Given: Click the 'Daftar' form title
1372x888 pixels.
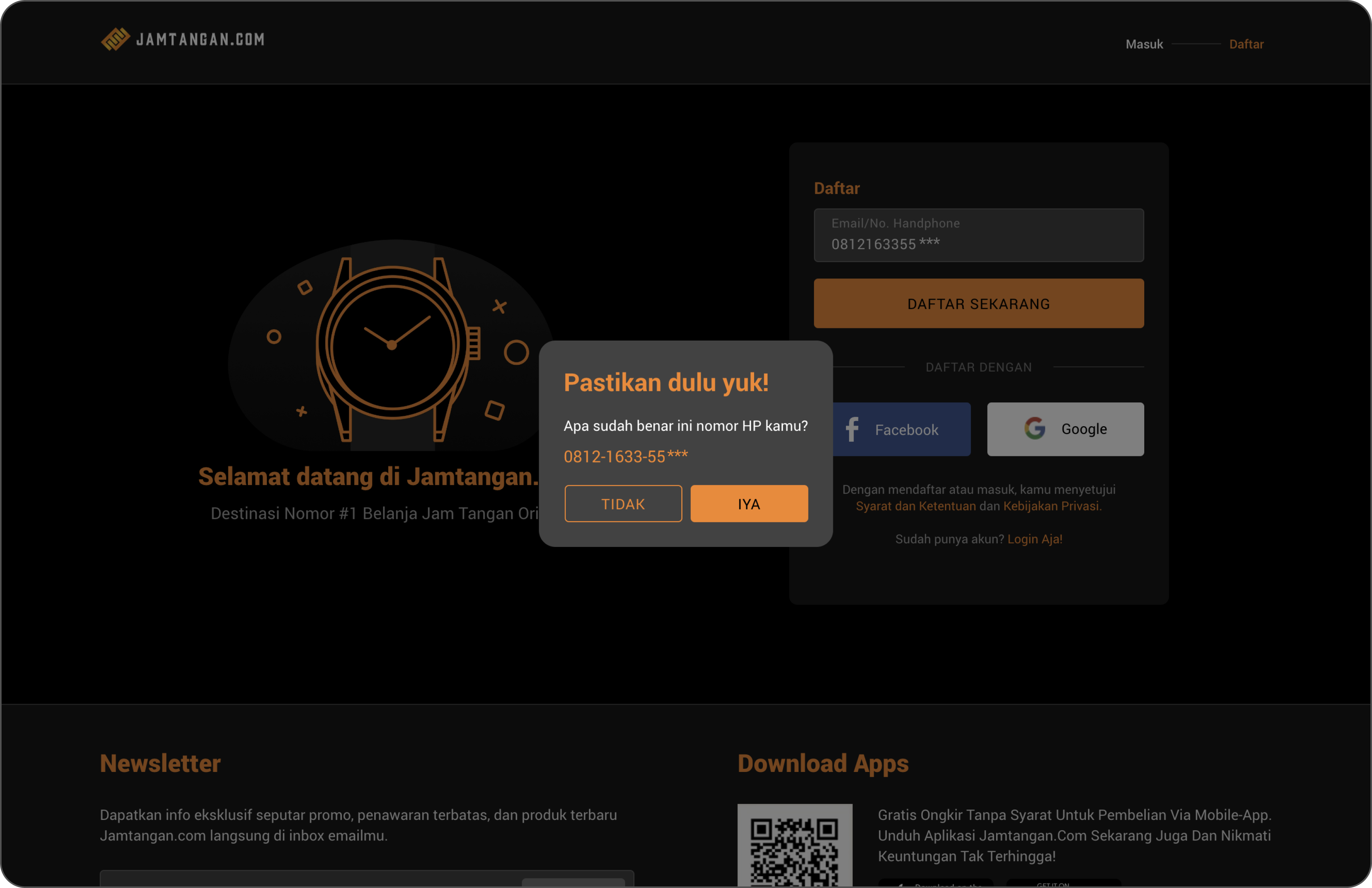Looking at the screenshot, I should [837, 189].
